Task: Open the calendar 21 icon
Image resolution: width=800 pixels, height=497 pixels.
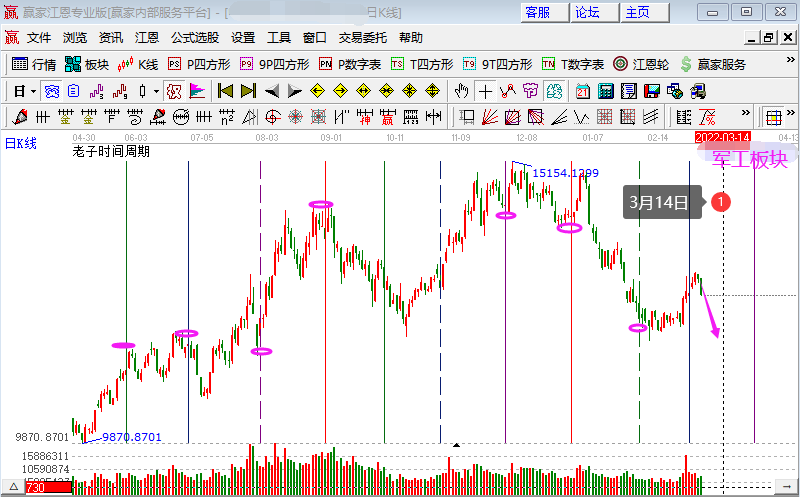Action: [x=583, y=91]
